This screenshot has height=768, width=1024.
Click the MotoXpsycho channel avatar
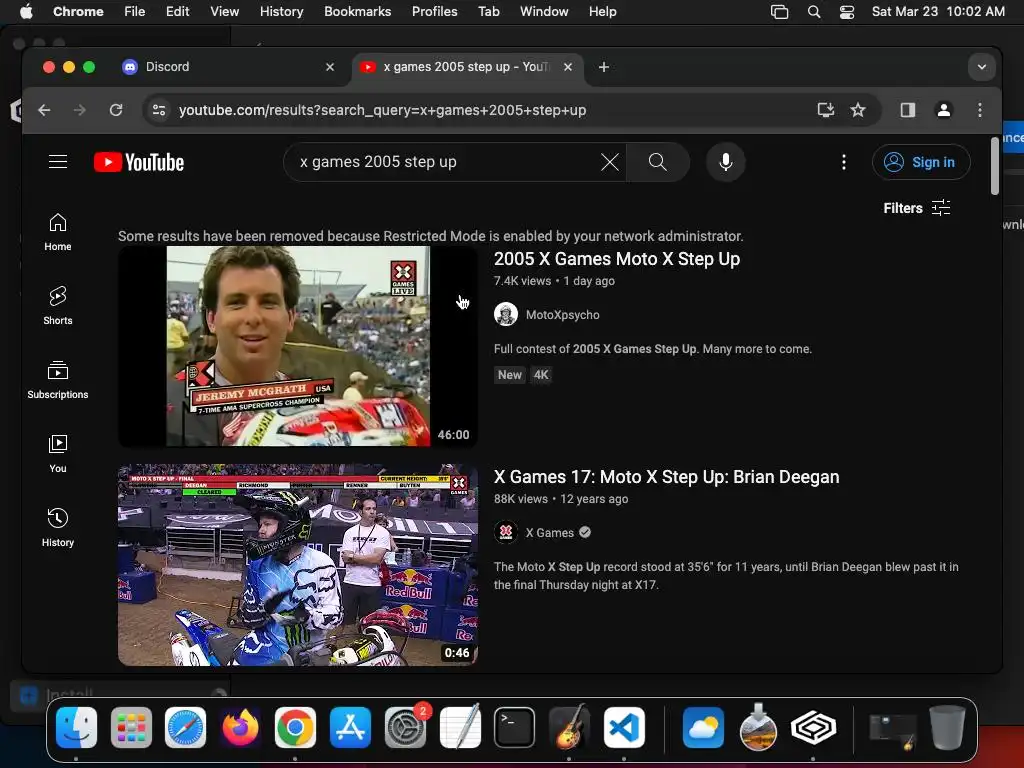tap(506, 315)
